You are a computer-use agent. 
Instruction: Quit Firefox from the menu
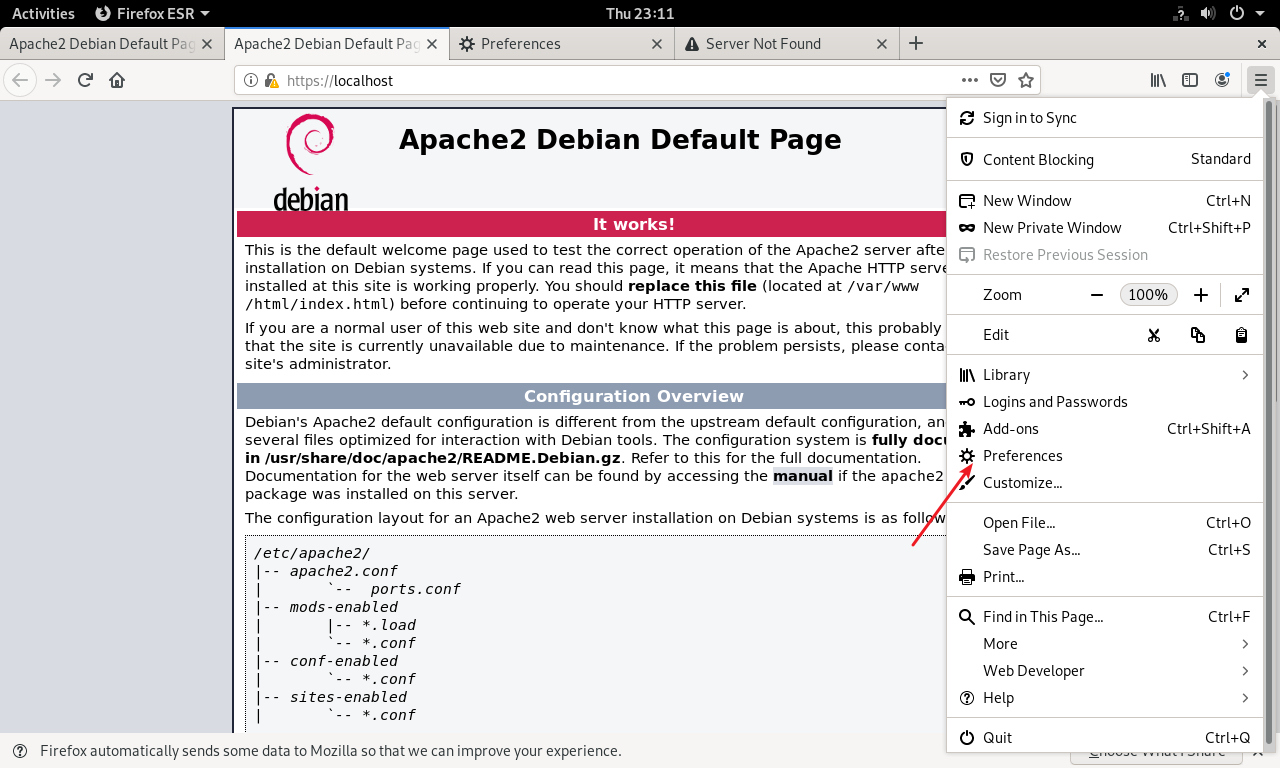pyautogui.click(x=1105, y=738)
